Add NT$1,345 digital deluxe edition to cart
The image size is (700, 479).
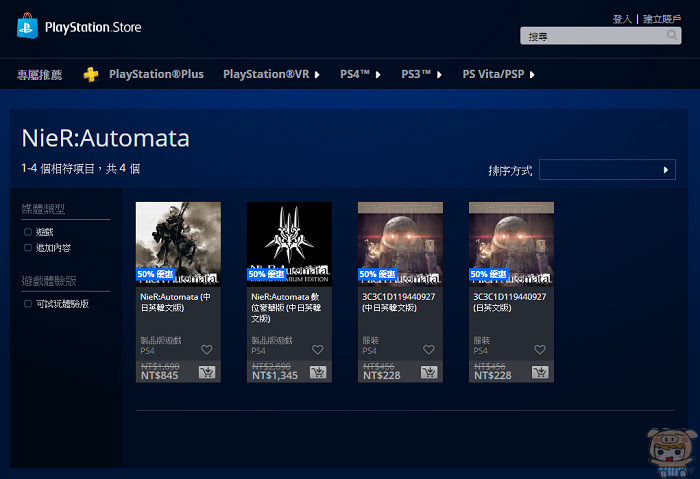tap(318, 372)
